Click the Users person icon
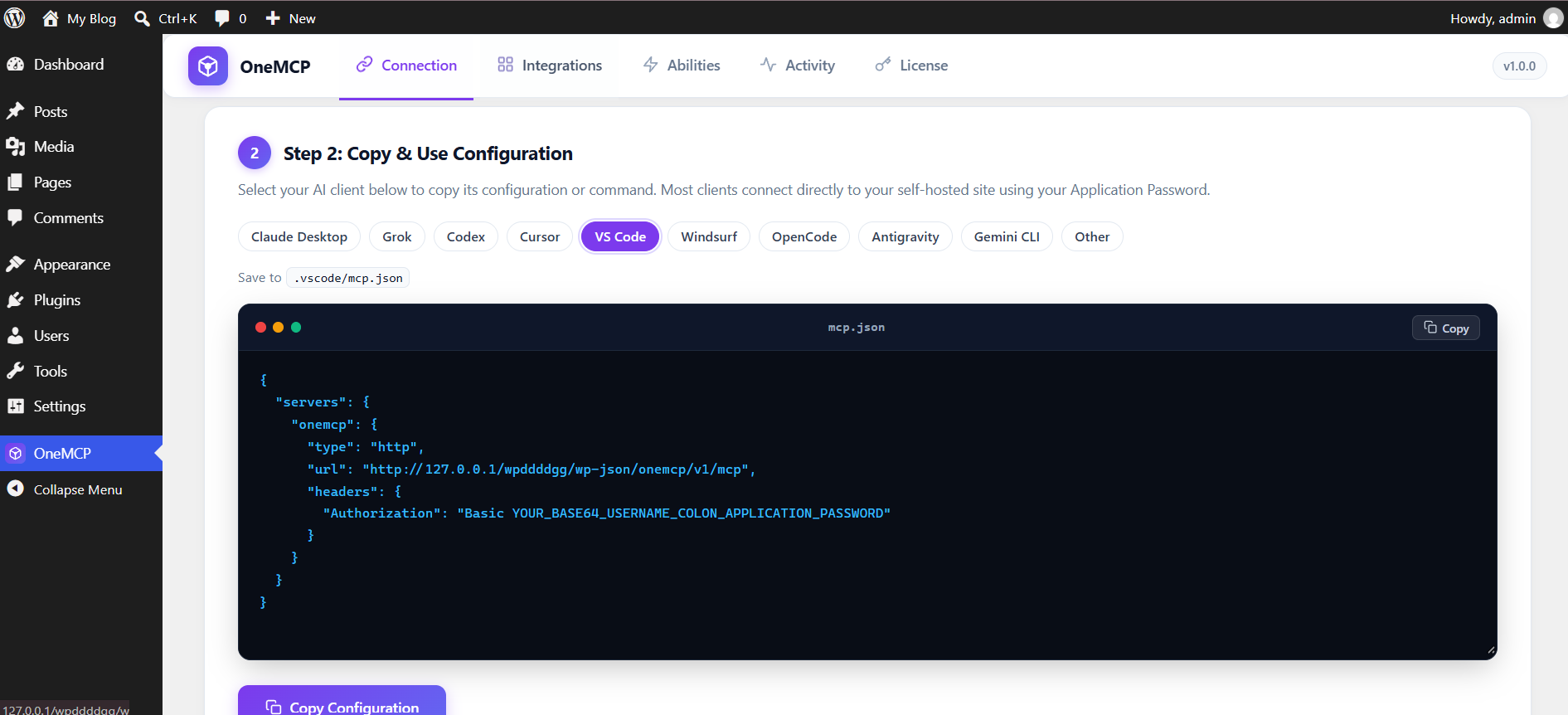The height and width of the screenshot is (715, 1568). pos(16,335)
